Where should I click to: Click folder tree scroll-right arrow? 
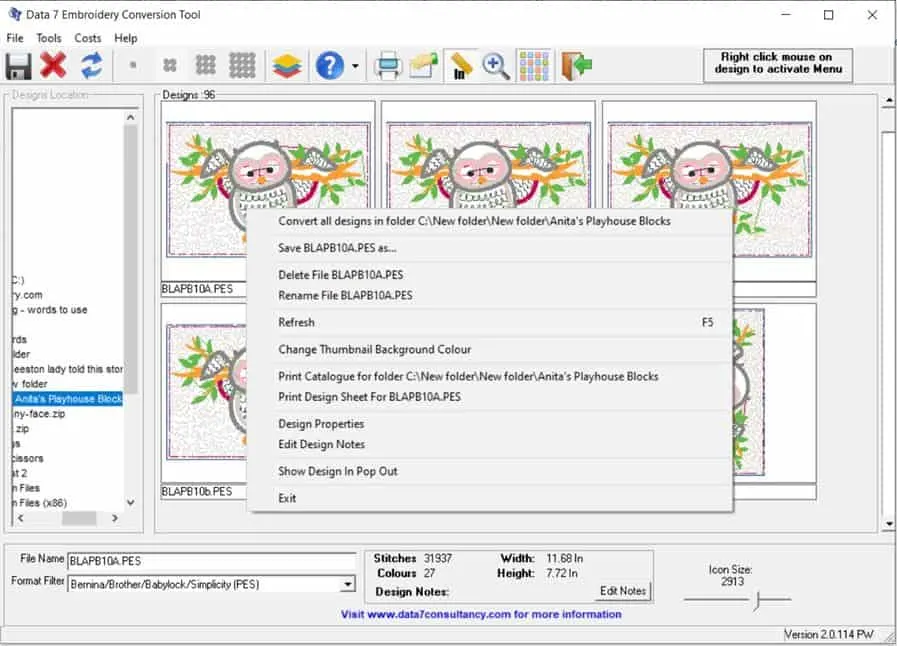(x=115, y=518)
